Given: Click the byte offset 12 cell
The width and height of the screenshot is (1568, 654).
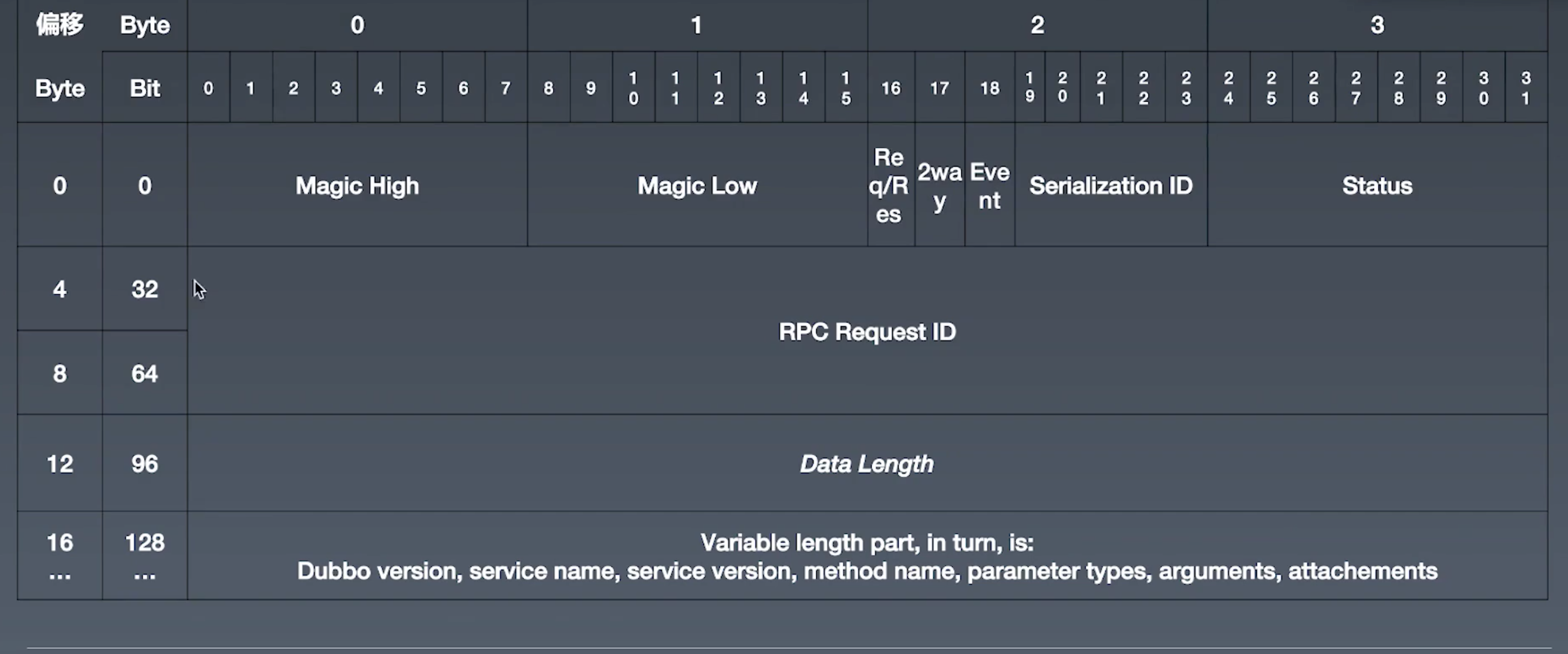Looking at the screenshot, I should 60,463.
